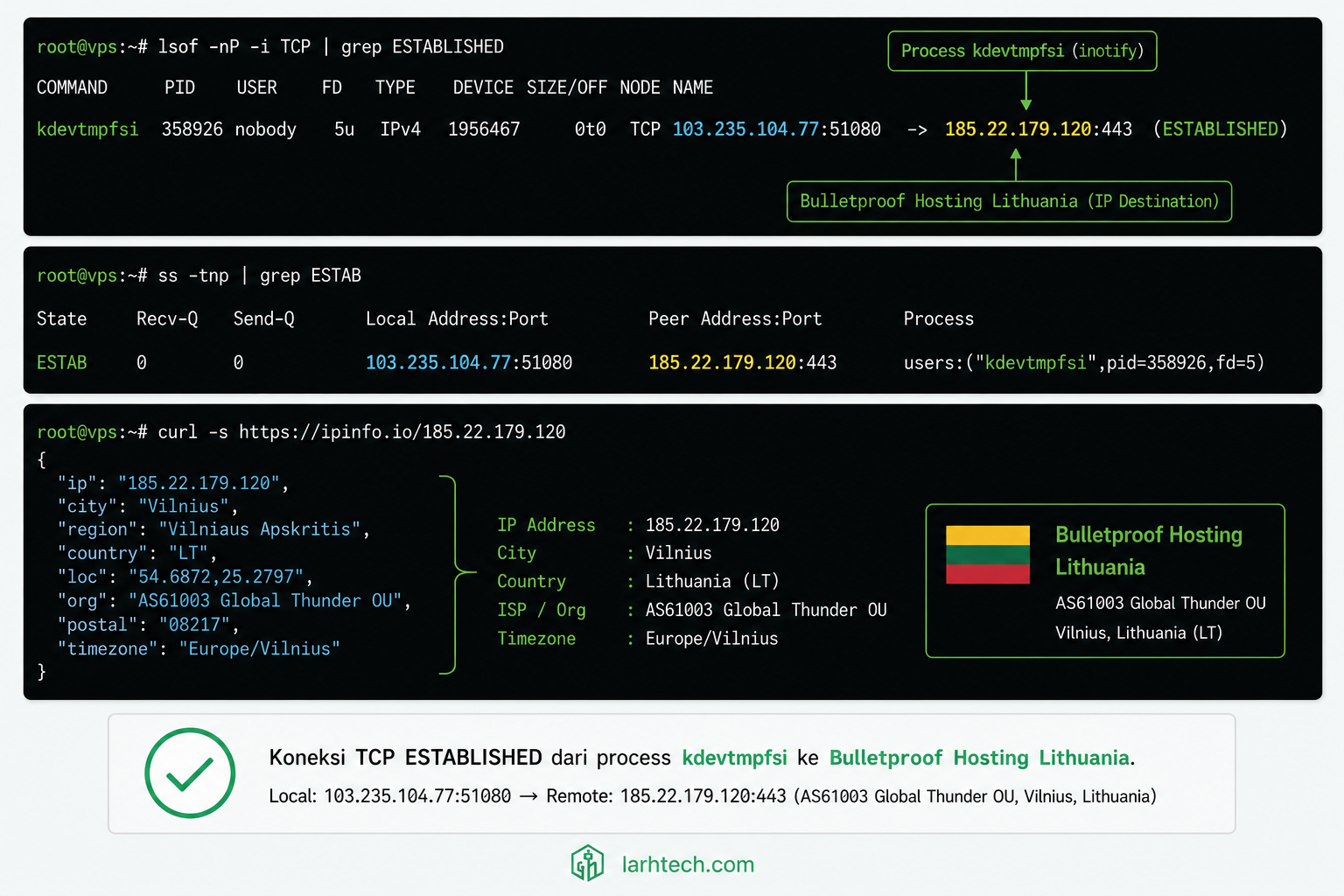Click the State column header
Image resolution: width=1344 pixels, height=896 pixels.
(x=62, y=318)
